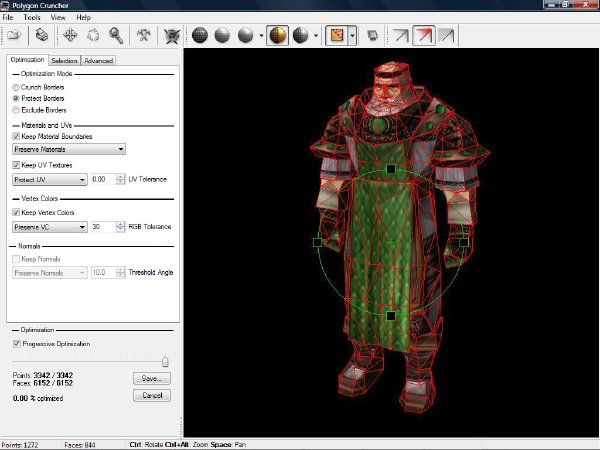Toggle Keep UV Textures checkbox
Viewport: 600px width, 450px height.
pyautogui.click(x=16, y=165)
